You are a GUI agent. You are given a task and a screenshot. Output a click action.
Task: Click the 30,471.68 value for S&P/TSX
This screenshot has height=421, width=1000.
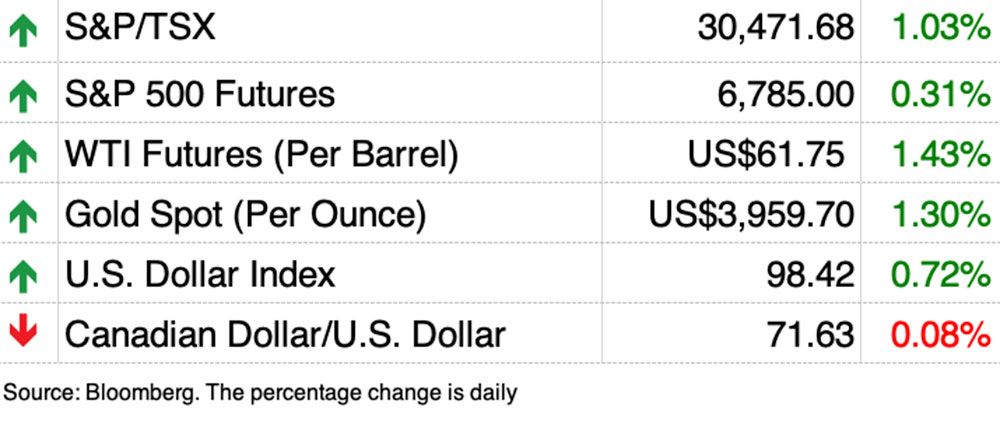[x=776, y=28]
